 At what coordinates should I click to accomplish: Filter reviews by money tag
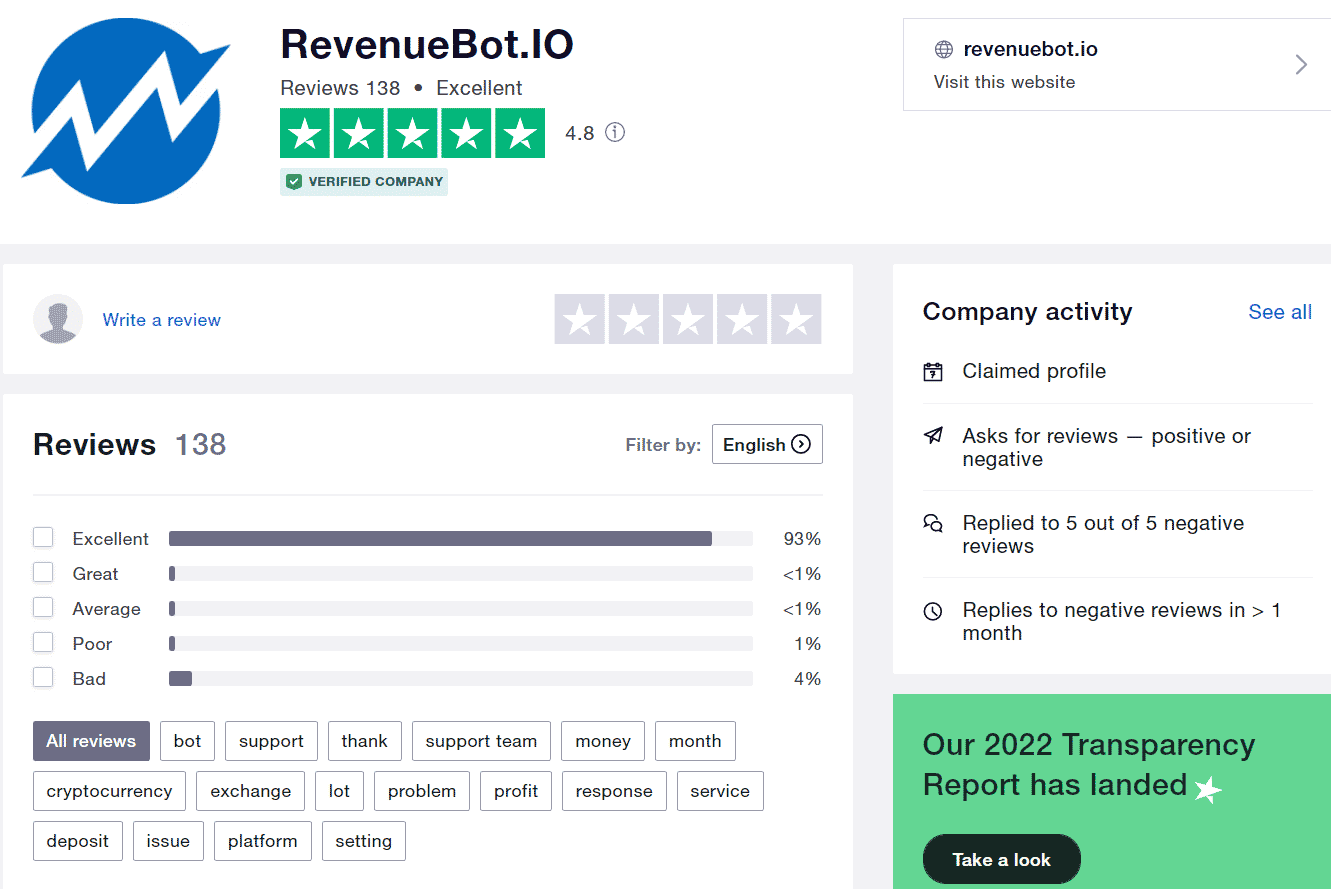[603, 741]
